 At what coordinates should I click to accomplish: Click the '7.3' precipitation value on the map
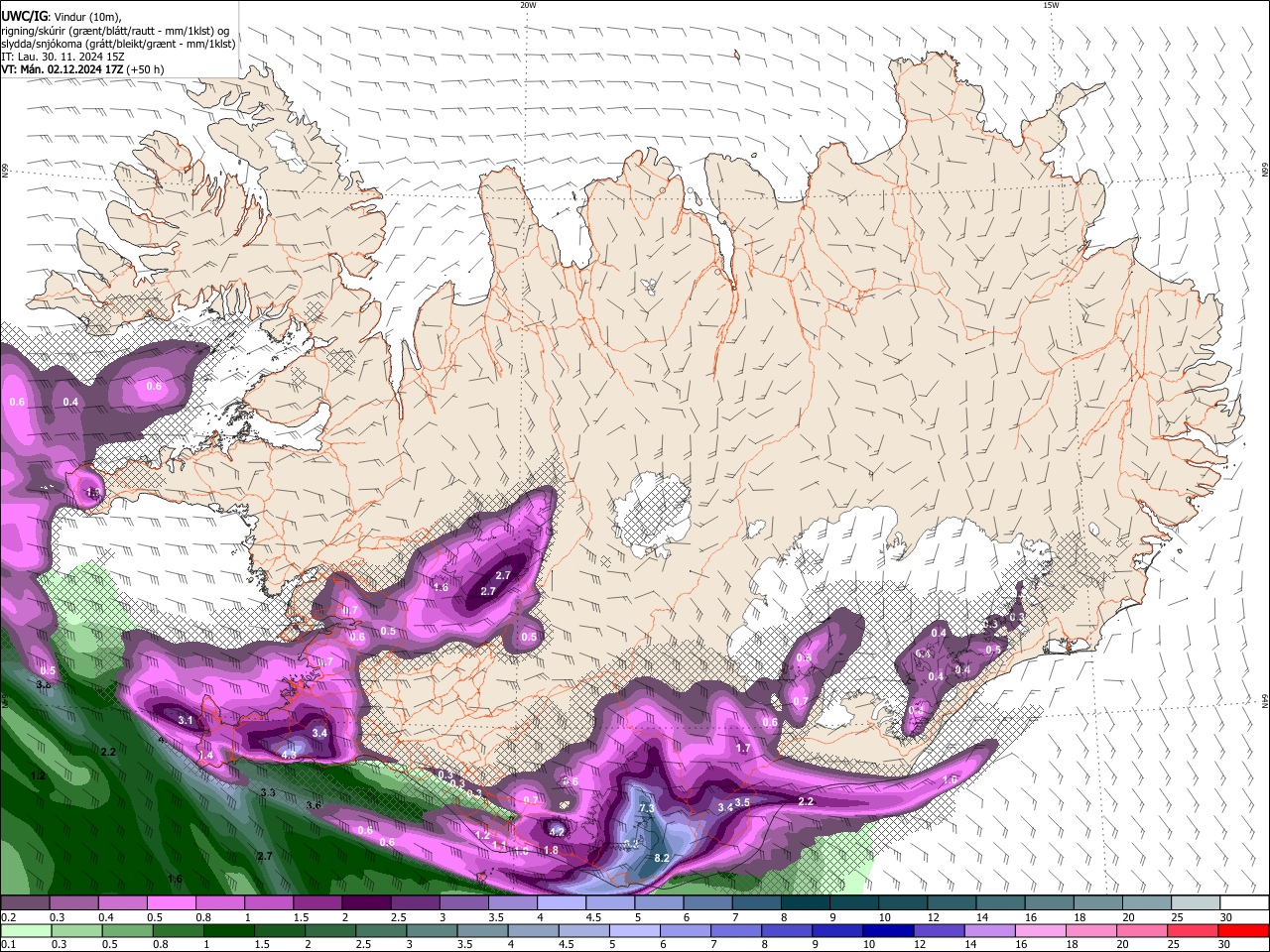tap(647, 808)
